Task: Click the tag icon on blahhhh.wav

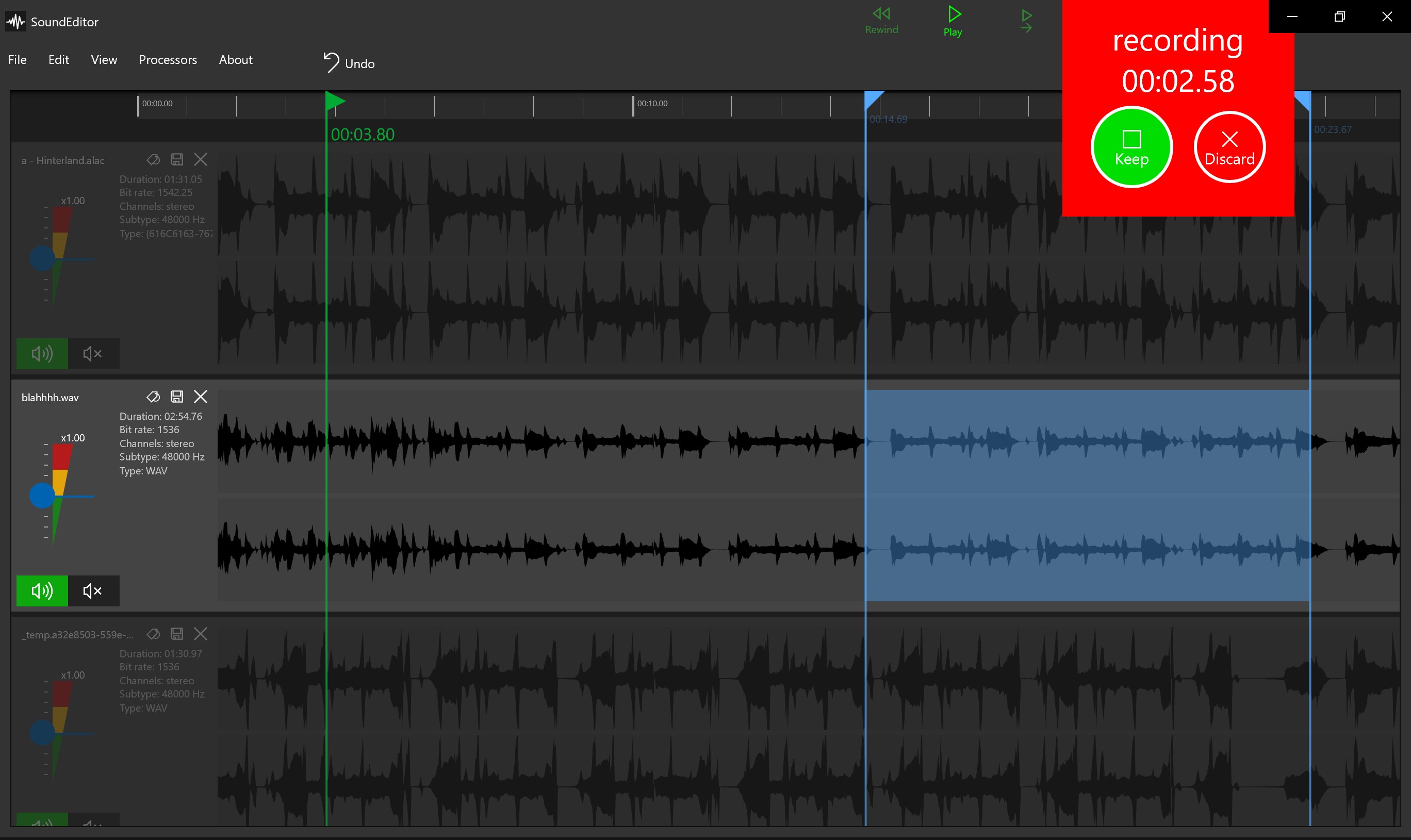Action: pyautogui.click(x=153, y=396)
